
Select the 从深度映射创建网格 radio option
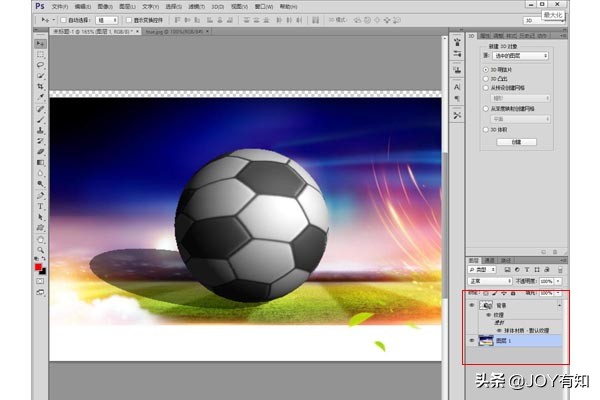click(x=486, y=109)
